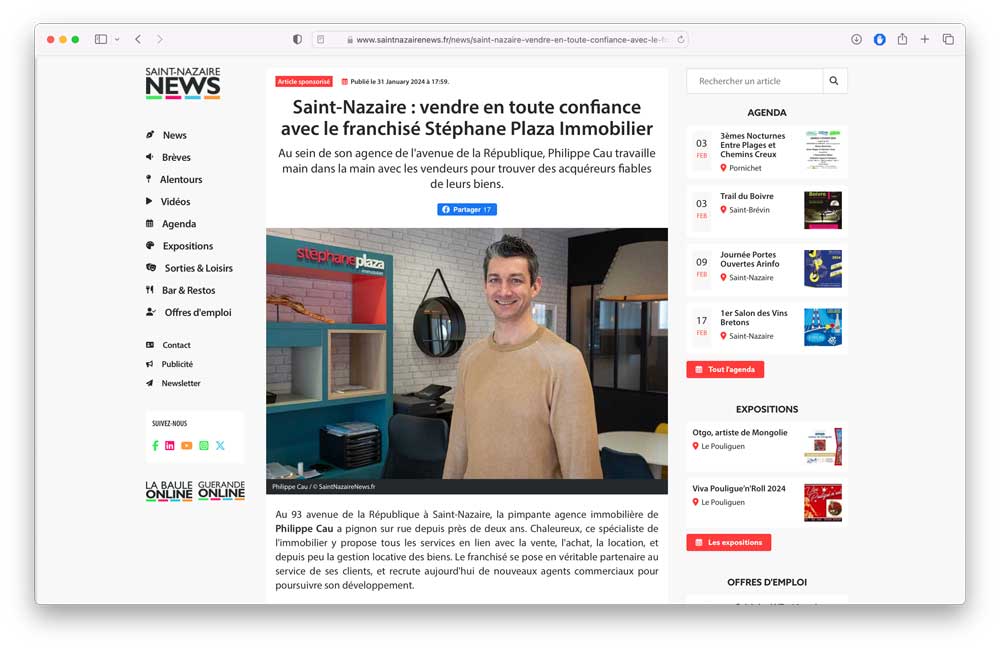Click the Les expositions red button
The height and width of the screenshot is (650, 1000).
coord(728,542)
